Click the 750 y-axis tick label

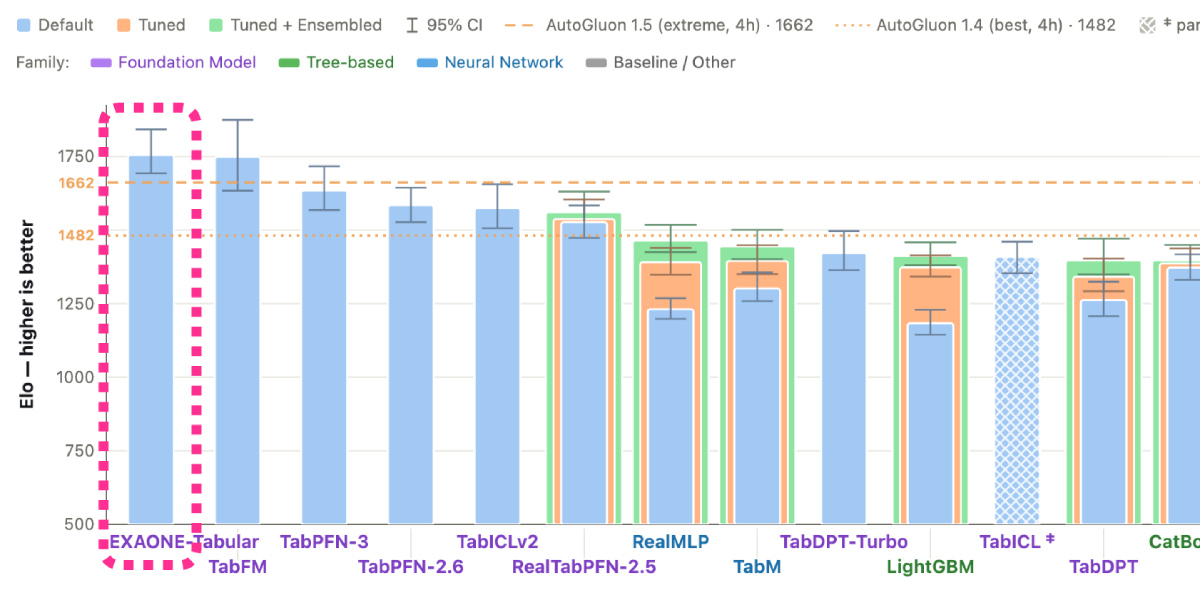(x=80, y=451)
